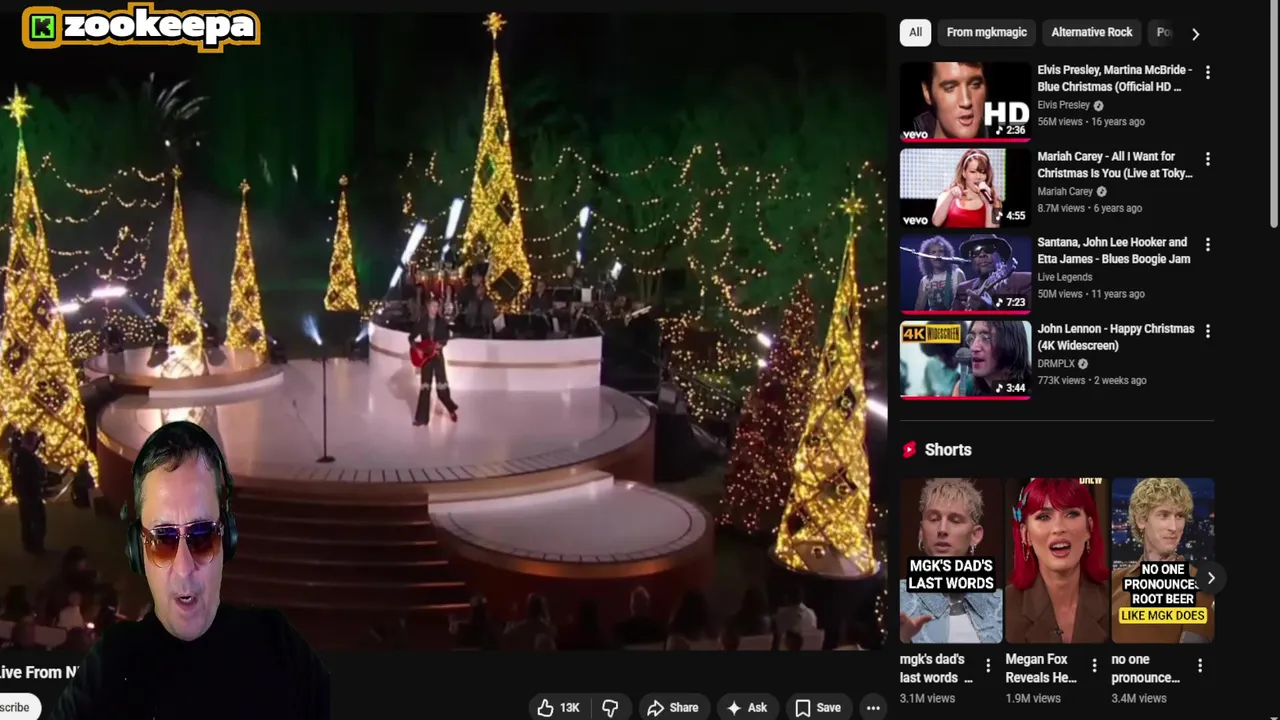Open options for no one pronounce short
The height and width of the screenshot is (720, 1280).
click(1200, 665)
